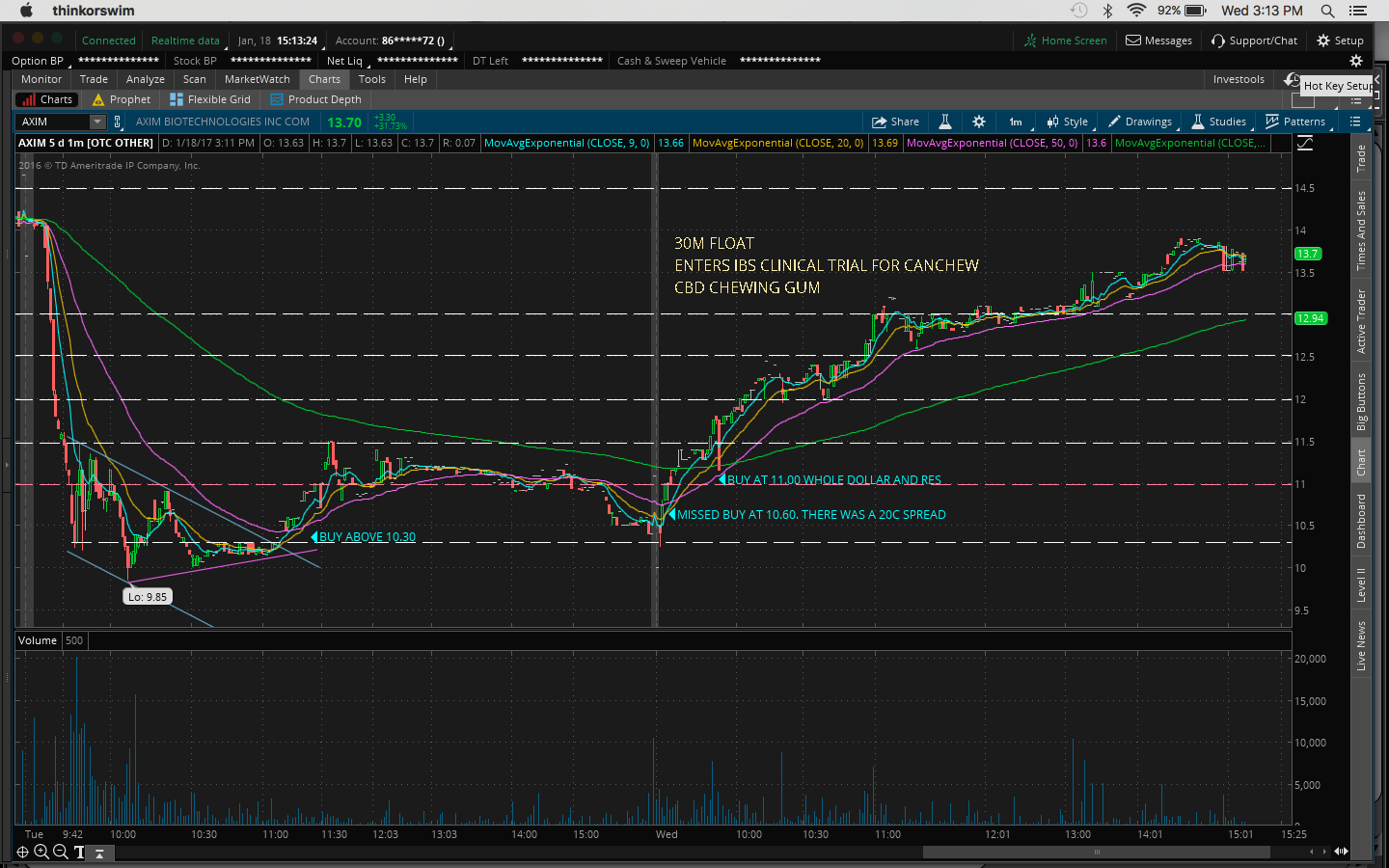Viewport: 1389px width, 868px height.
Task: Open the Flexible Grid sub-tab
Action: pos(210,99)
